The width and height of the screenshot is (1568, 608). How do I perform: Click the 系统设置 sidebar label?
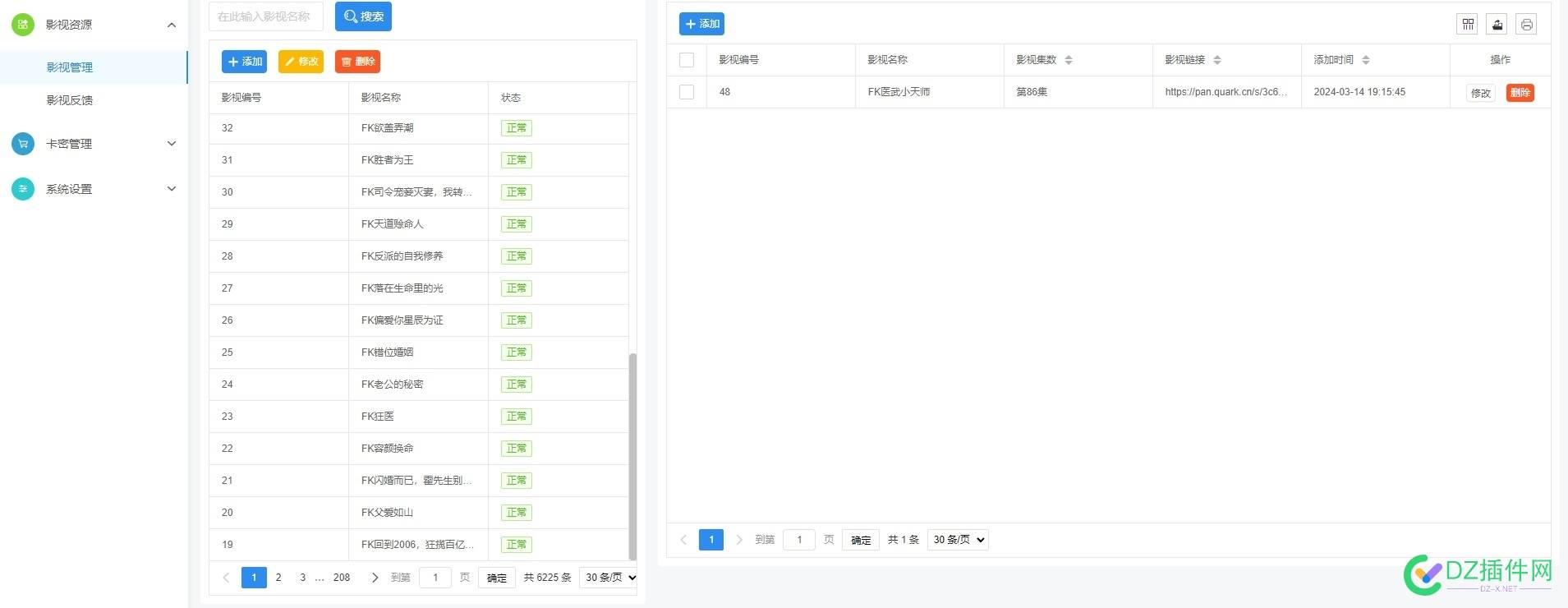point(69,189)
